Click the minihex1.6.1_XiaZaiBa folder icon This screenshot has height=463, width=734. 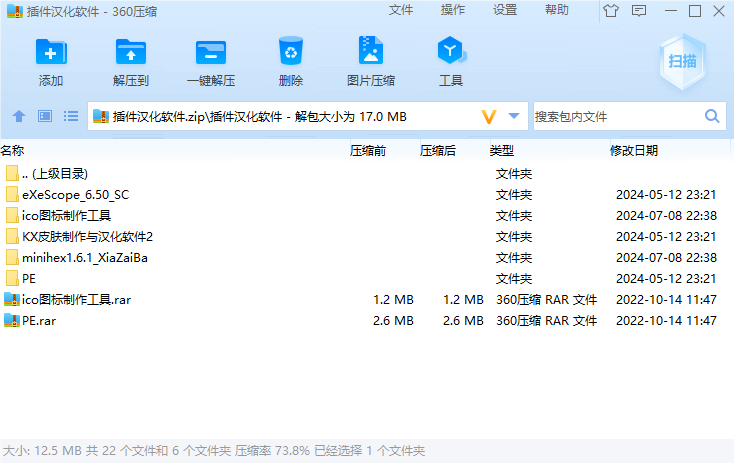[12, 257]
